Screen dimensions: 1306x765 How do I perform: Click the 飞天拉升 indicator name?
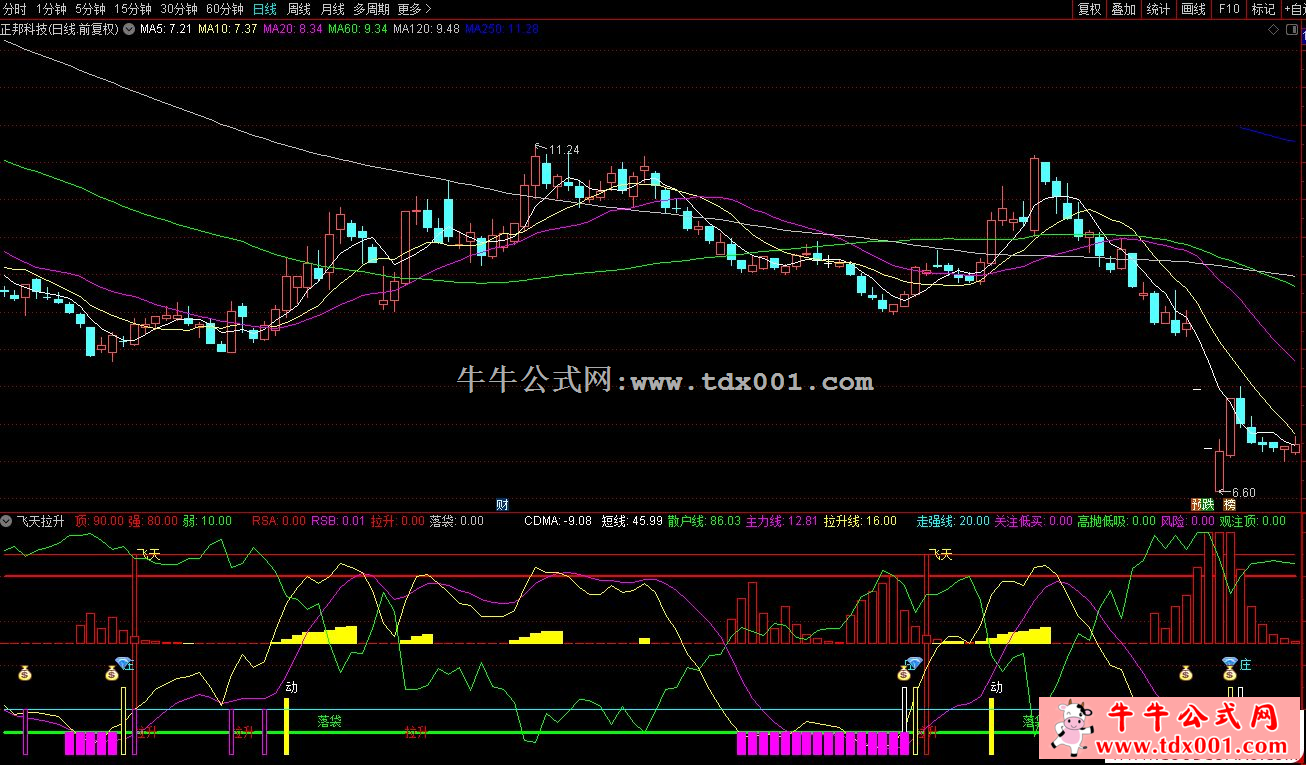41,521
